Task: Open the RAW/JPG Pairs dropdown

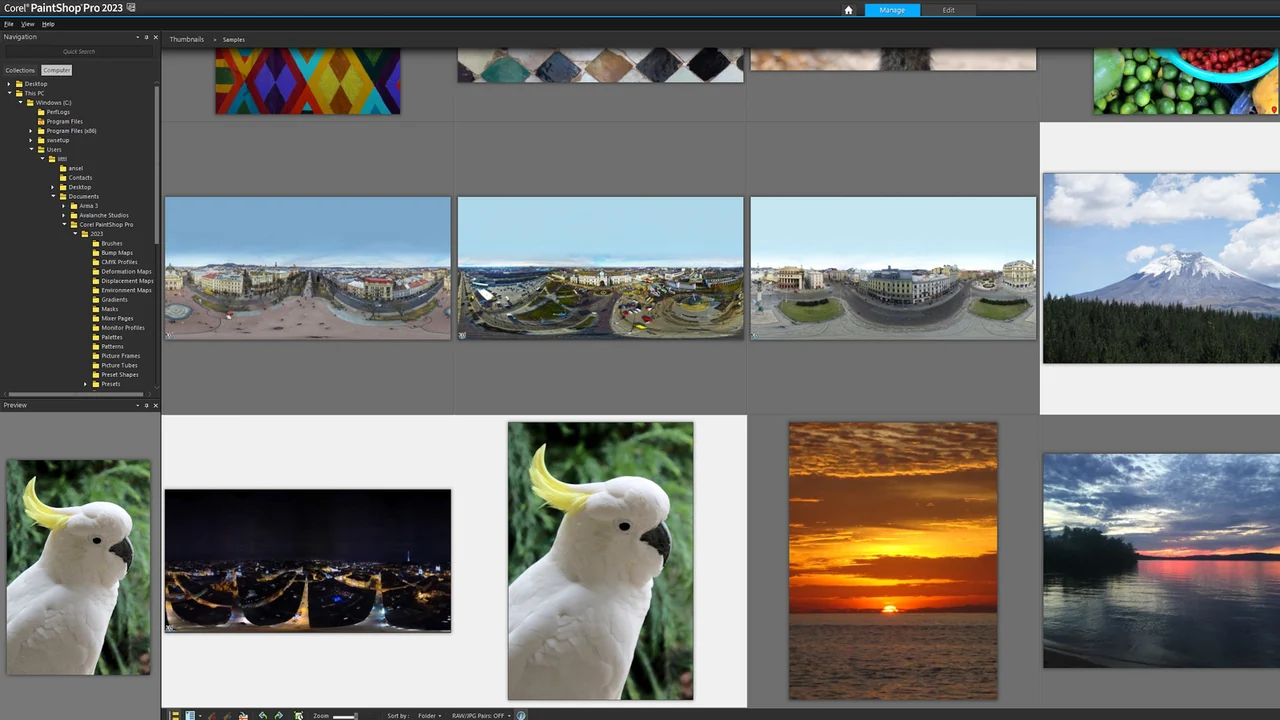Action: click(481, 716)
